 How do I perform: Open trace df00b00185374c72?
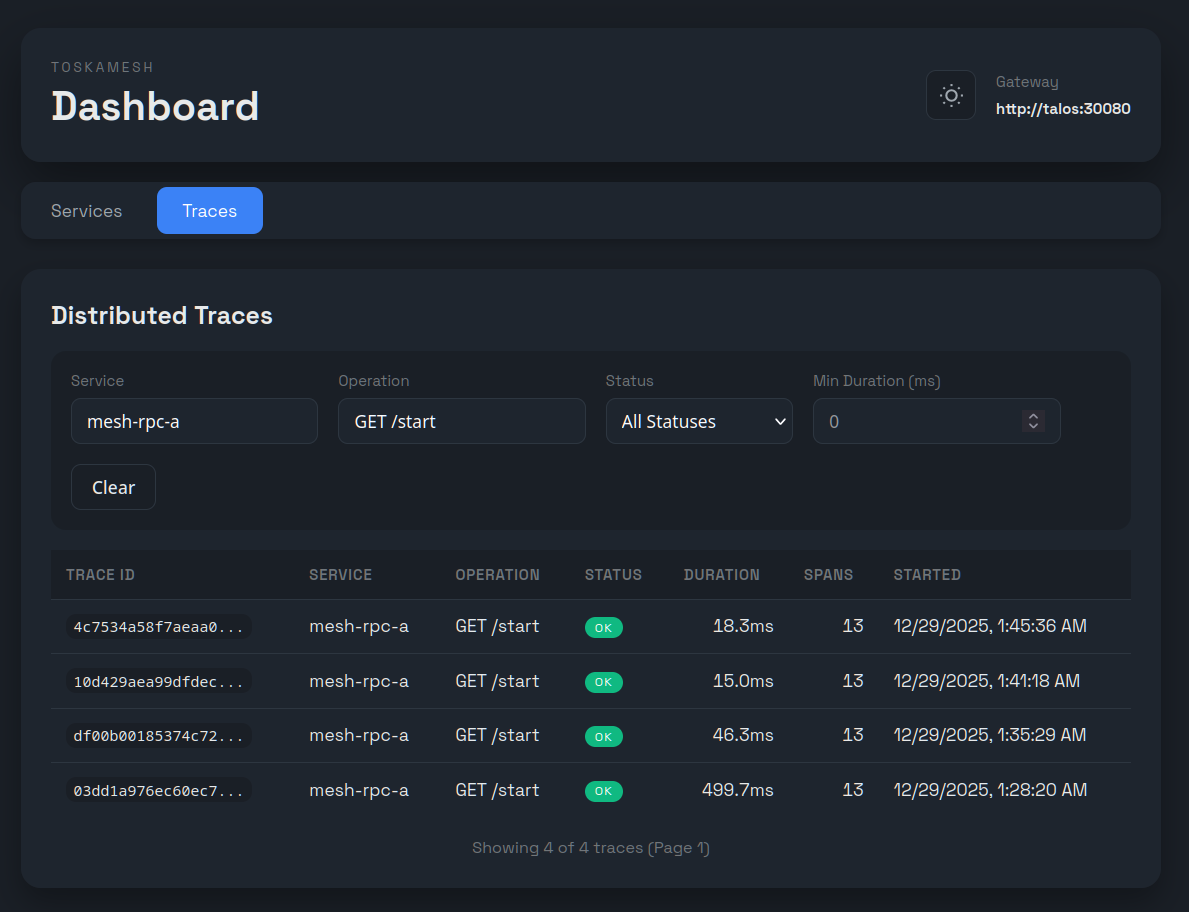click(x=157, y=736)
